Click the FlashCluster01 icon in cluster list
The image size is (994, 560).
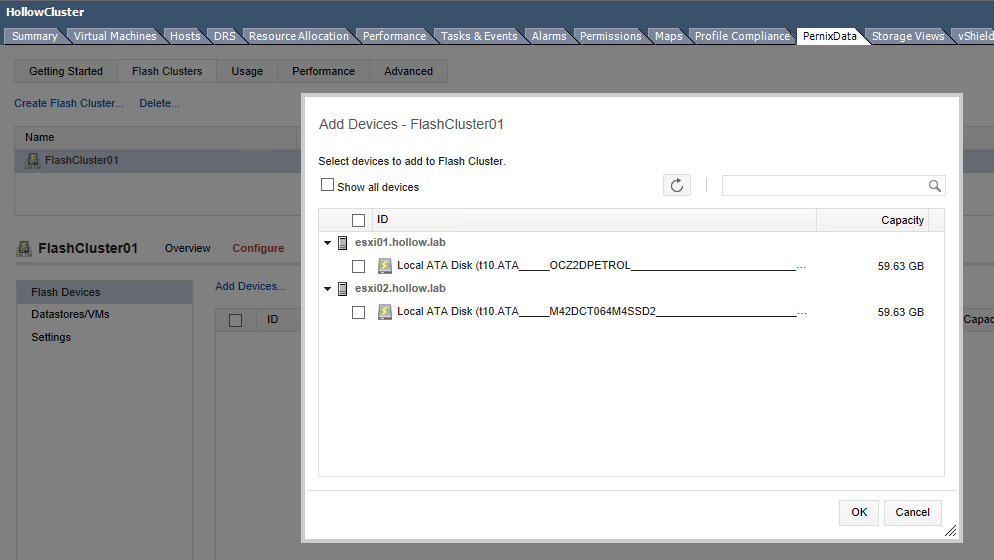[x=33, y=160]
